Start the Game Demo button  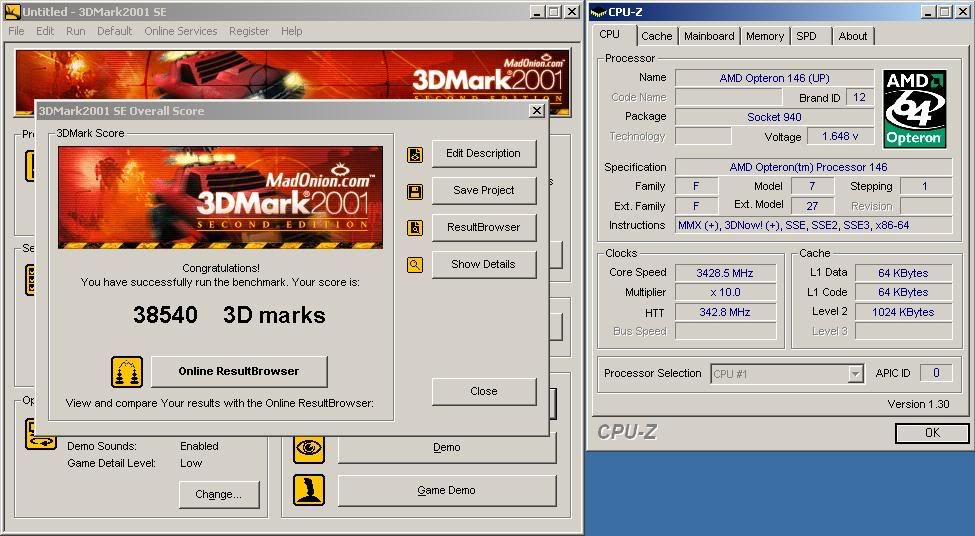(x=446, y=491)
